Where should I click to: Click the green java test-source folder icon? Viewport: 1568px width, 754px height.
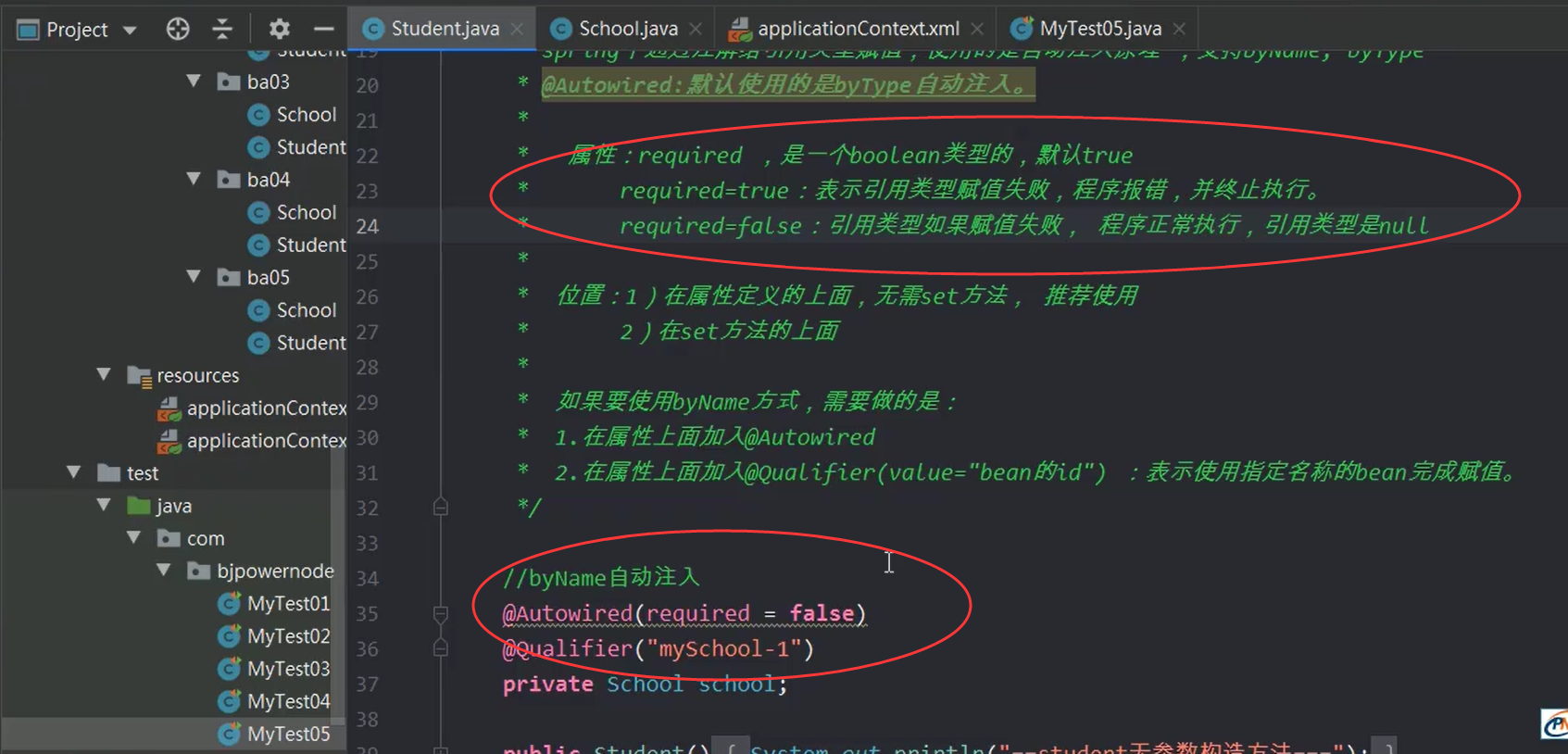(x=139, y=506)
